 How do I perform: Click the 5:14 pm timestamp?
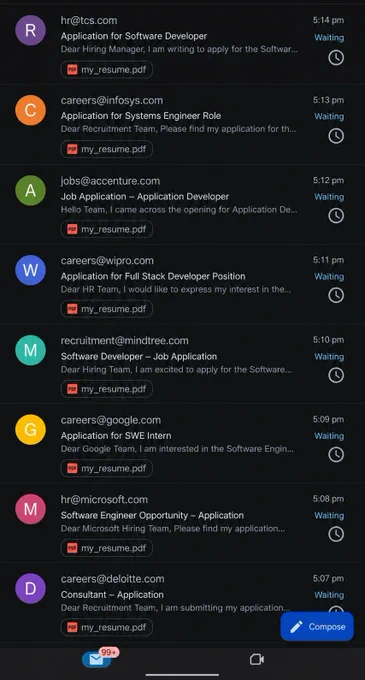(x=329, y=20)
